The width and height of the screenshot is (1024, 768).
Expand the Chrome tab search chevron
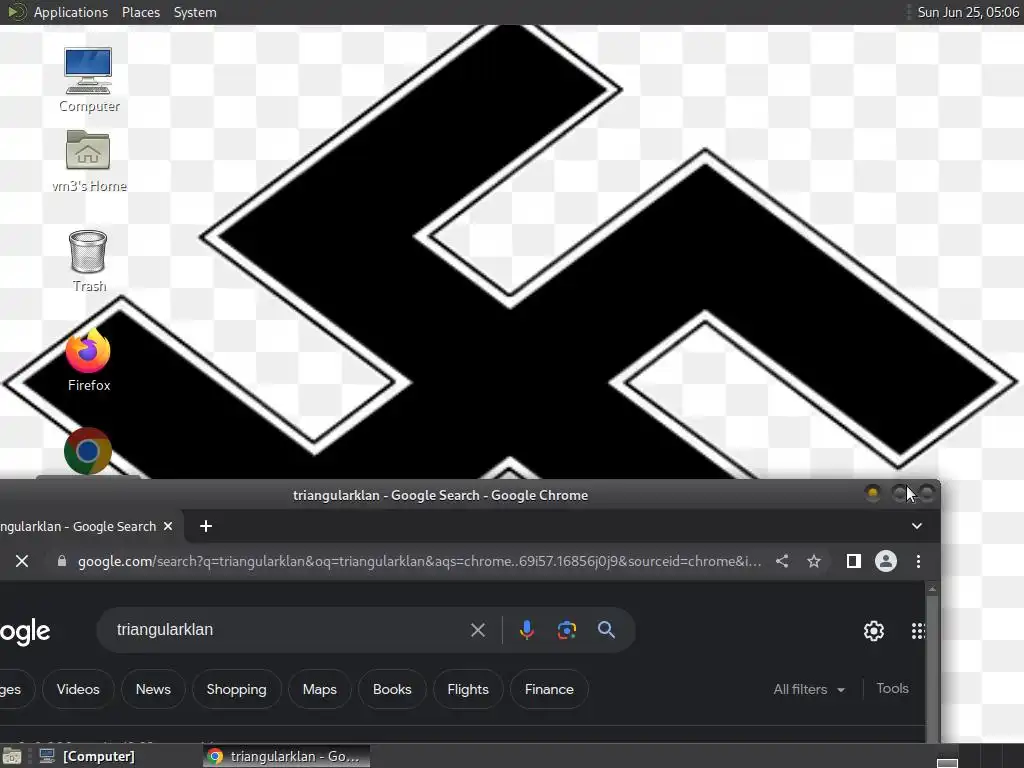pos(917,526)
